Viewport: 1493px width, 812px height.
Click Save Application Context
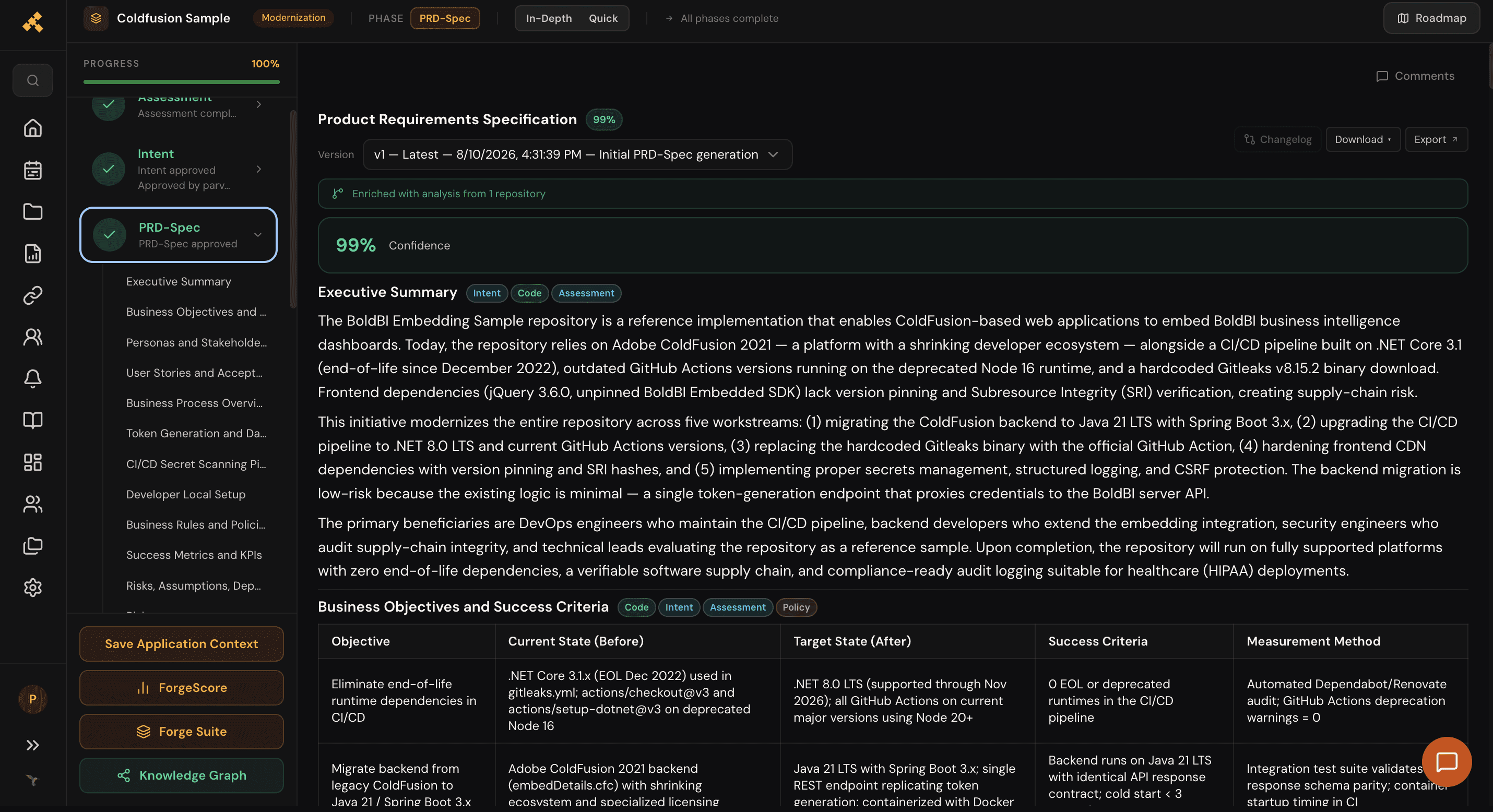tap(182, 643)
